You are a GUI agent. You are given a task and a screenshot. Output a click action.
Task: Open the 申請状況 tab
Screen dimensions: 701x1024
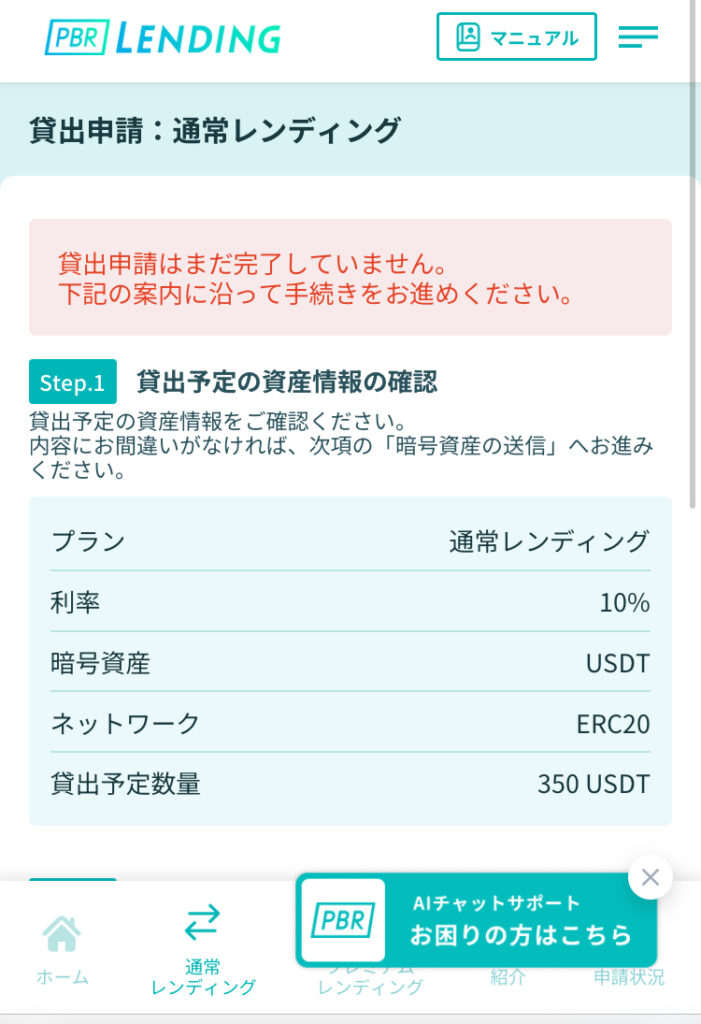pyautogui.click(x=628, y=978)
